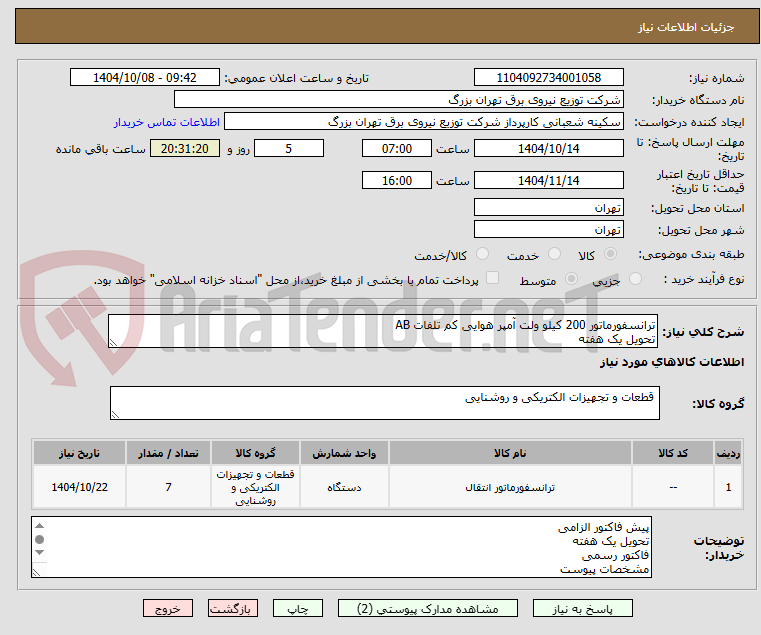This screenshot has height=635, width=761.
Task: Click the table's گروه کالا column header
Action: (255, 453)
